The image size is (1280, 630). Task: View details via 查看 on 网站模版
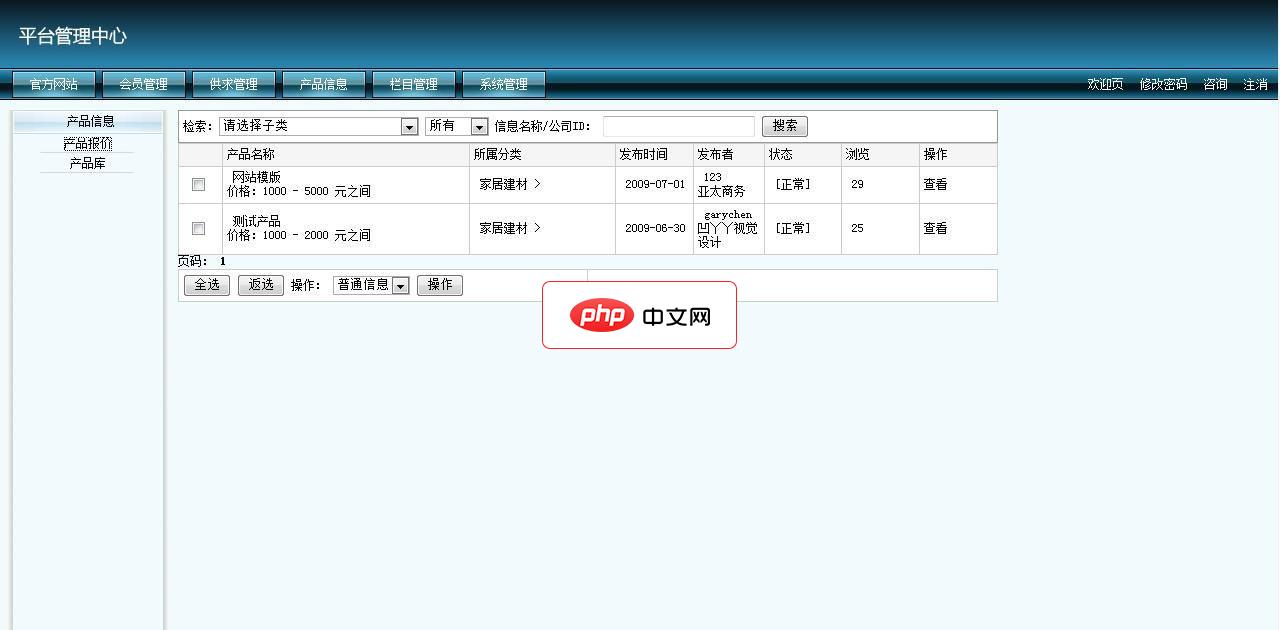934,184
